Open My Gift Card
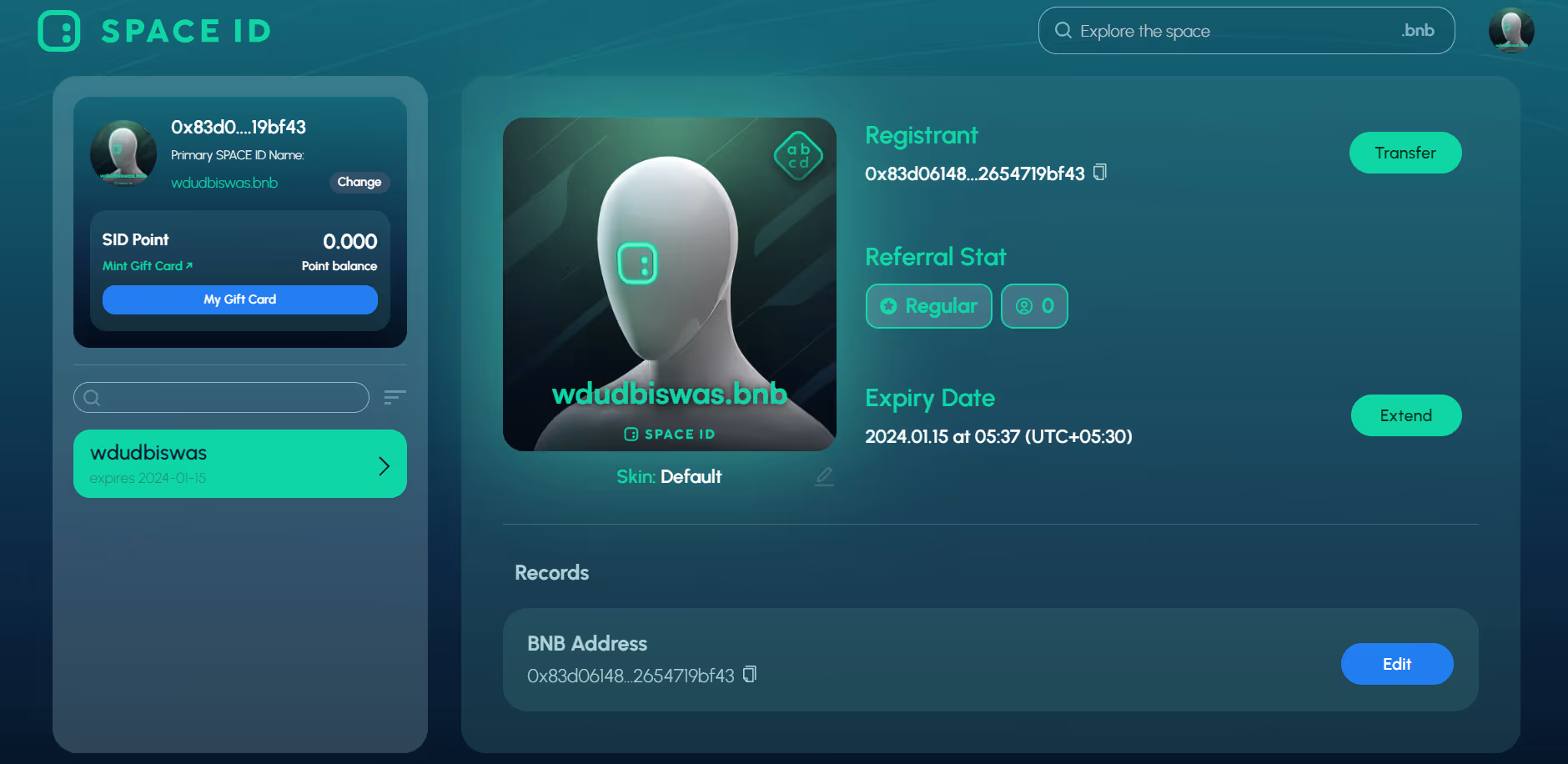The width and height of the screenshot is (1568, 764). (239, 299)
